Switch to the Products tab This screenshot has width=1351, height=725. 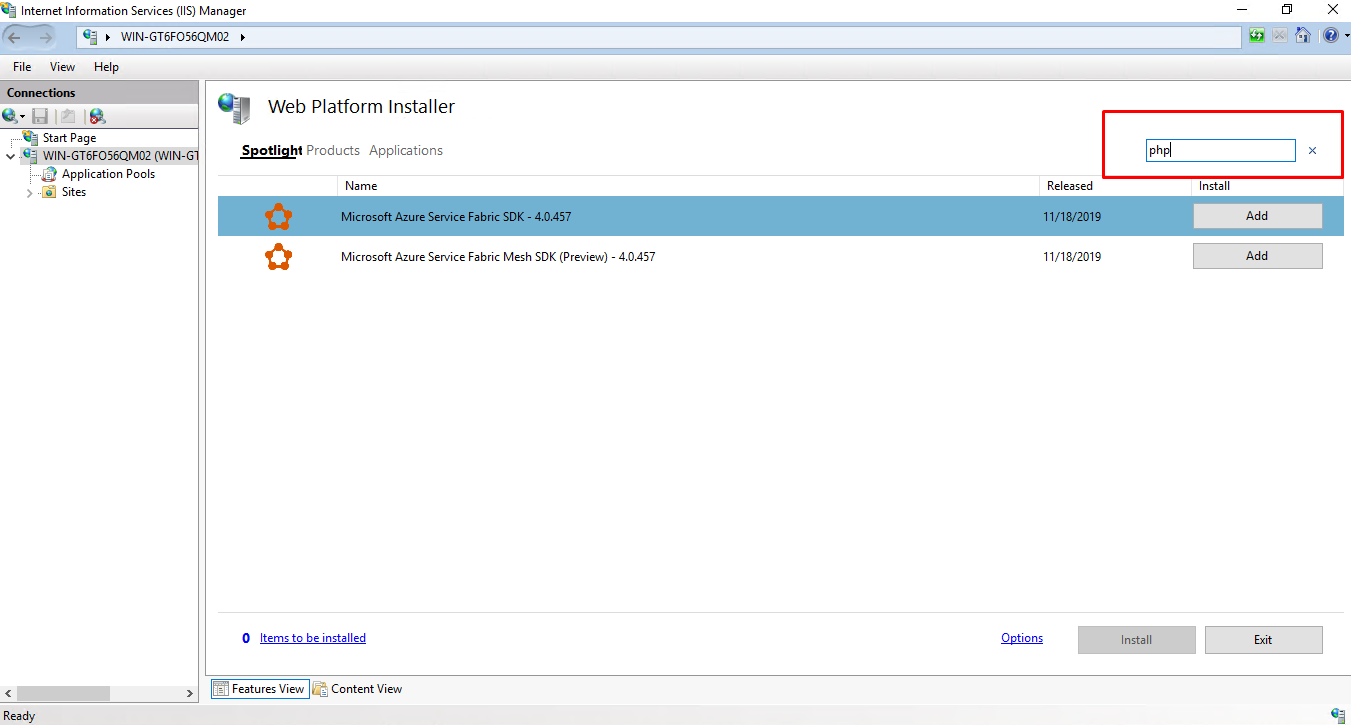coord(333,150)
